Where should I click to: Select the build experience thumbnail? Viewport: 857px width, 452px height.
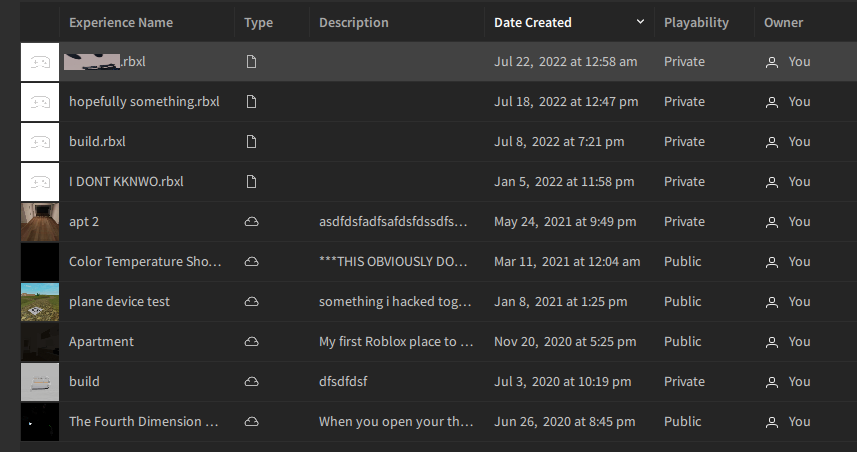(40, 382)
